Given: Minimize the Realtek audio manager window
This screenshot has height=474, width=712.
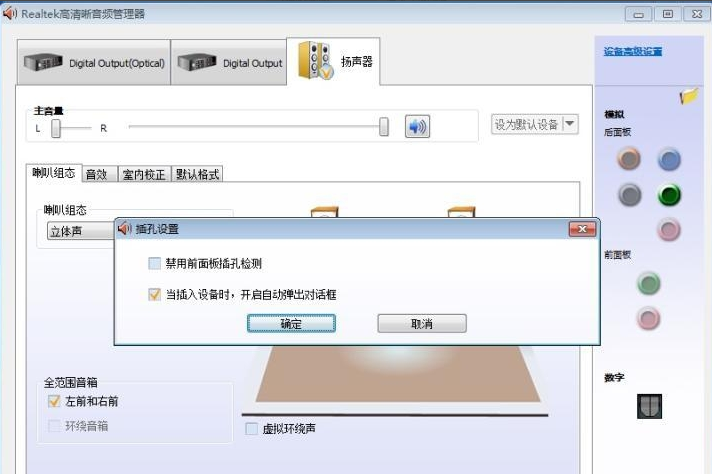Looking at the screenshot, I should click(x=638, y=14).
